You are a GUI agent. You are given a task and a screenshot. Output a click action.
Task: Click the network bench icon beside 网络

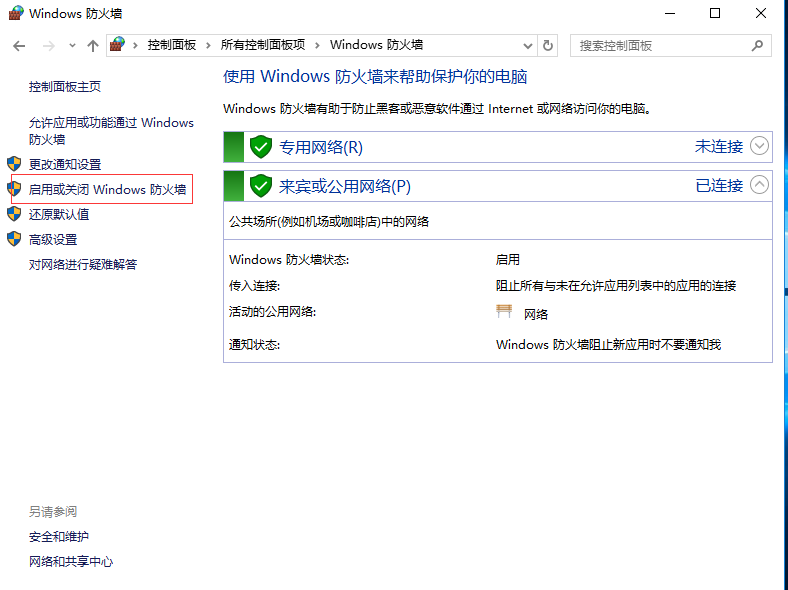(504, 311)
